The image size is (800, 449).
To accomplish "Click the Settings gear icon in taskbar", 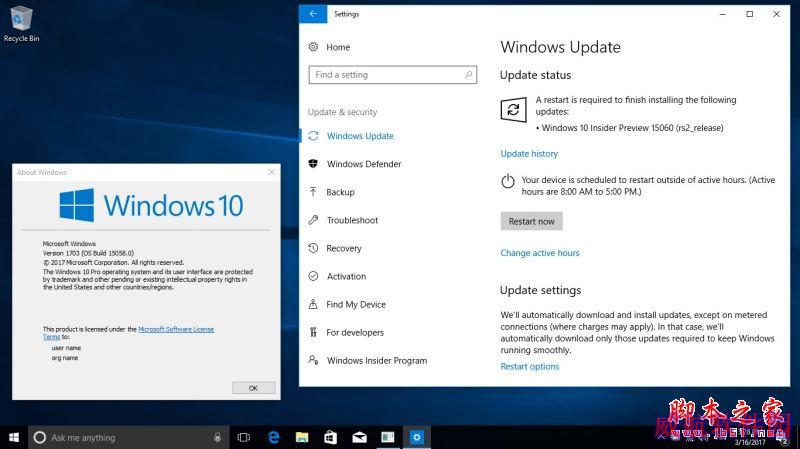I will click(417, 437).
